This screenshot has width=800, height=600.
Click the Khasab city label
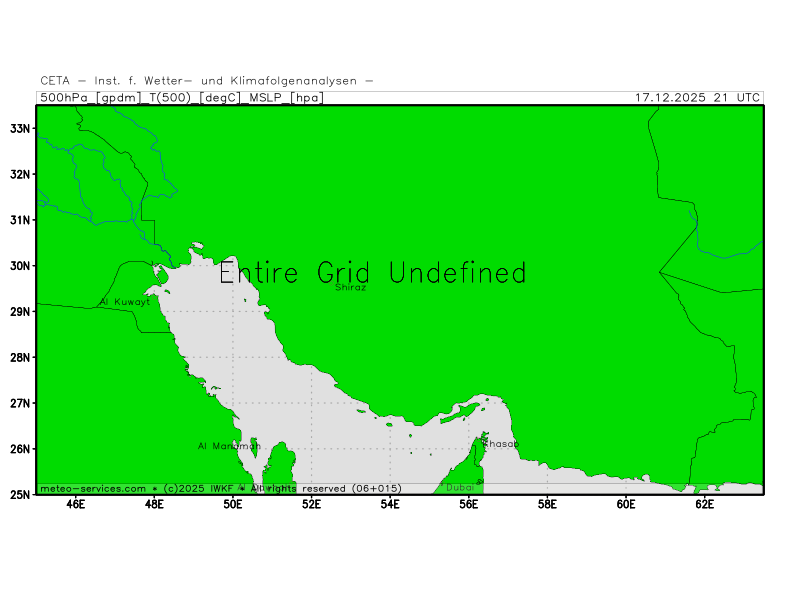tap(500, 443)
